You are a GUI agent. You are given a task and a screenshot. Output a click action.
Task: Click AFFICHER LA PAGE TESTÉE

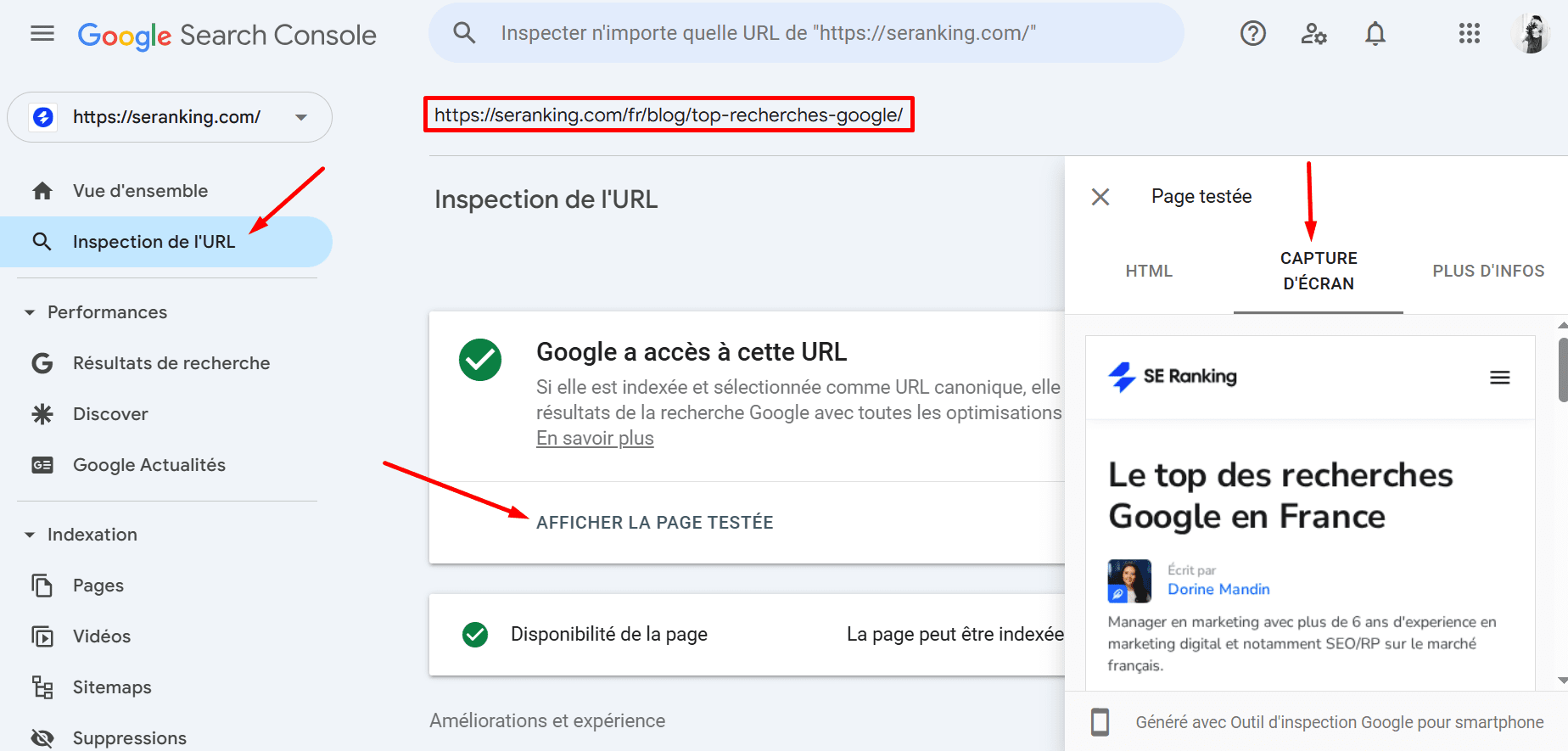(x=654, y=523)
